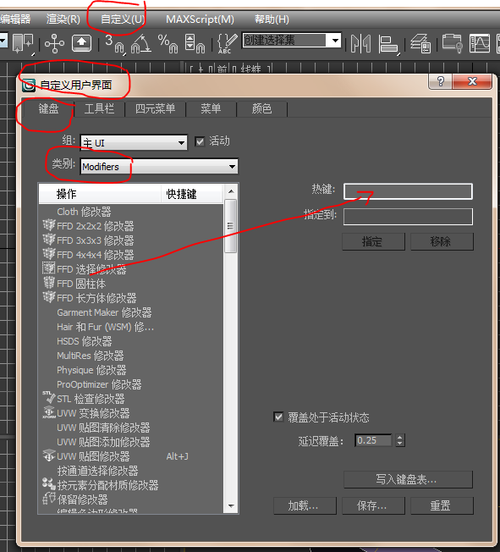The width and height of the screenshot is (500, 552).
Task: Sort by the 快捷键 column header
Action: tap(192, 194)
